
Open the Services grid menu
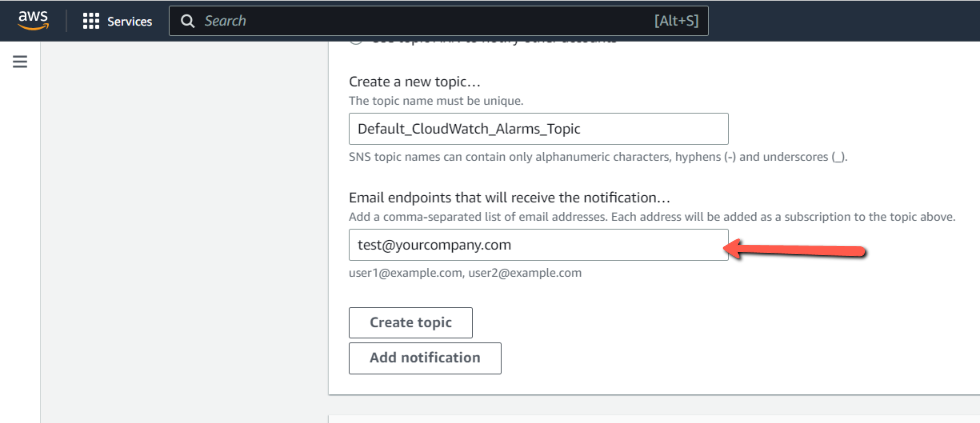click(91, 21)
